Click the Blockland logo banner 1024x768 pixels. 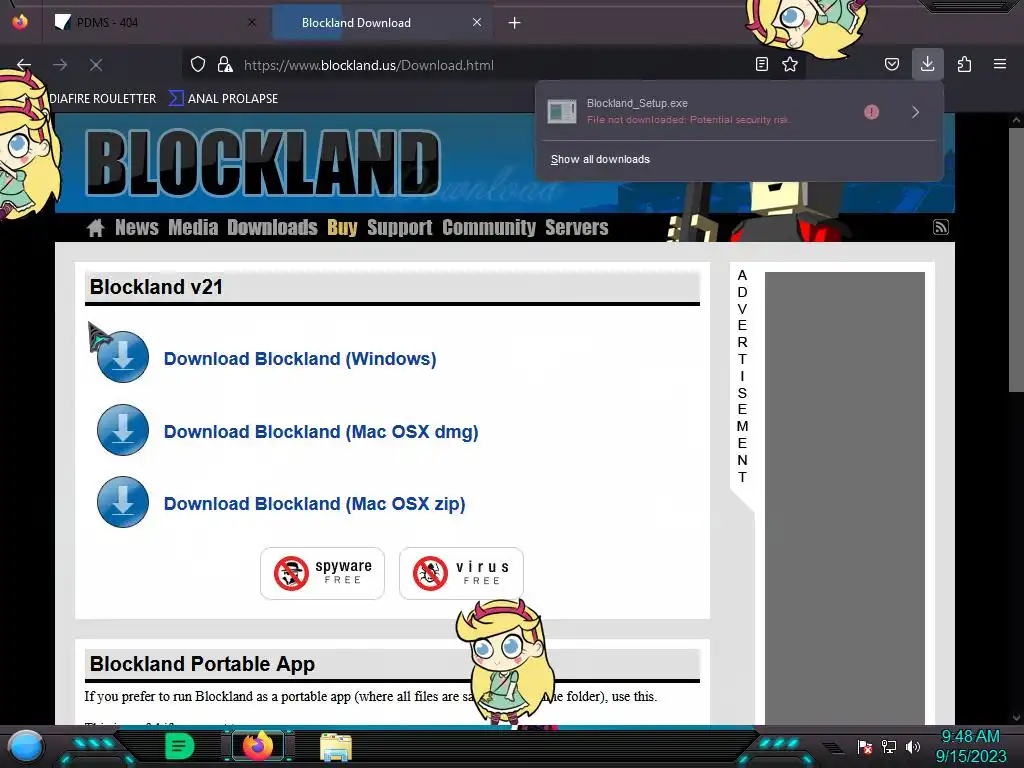click(x=263, y=163)
